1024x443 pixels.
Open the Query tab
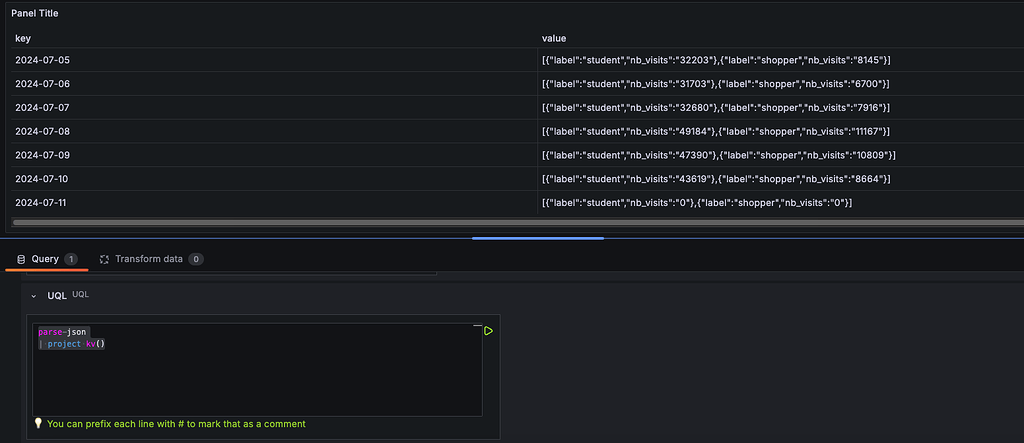46,259
